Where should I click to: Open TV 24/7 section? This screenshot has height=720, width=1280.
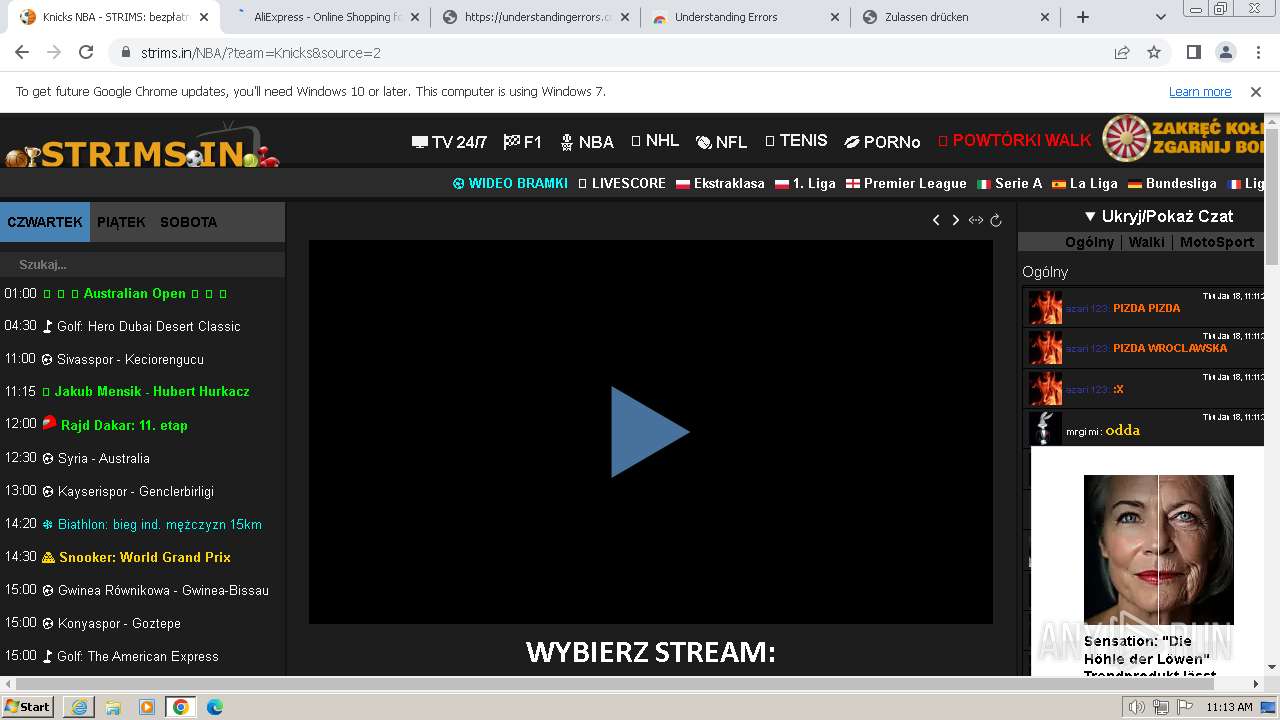pos(449,142)
